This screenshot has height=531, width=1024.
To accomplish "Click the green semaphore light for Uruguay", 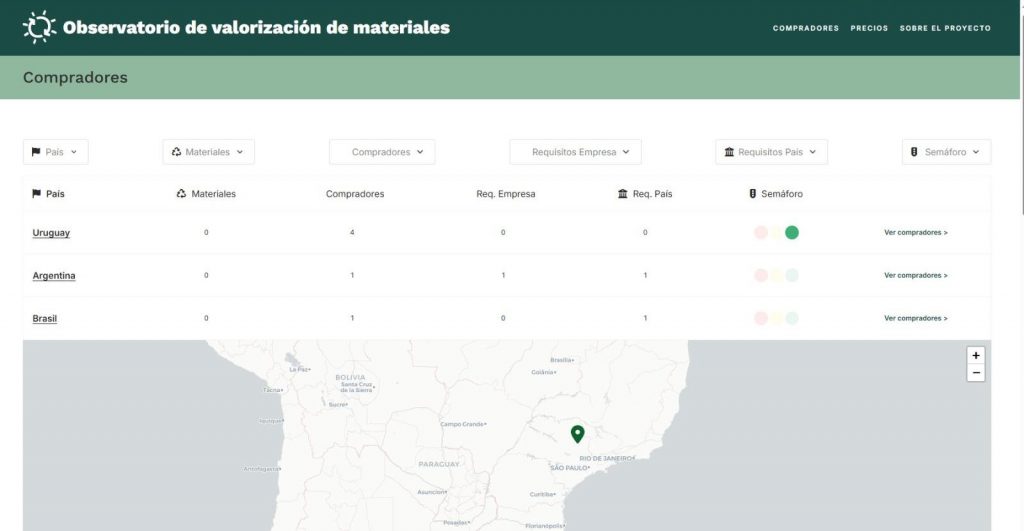I will point(792,233).
